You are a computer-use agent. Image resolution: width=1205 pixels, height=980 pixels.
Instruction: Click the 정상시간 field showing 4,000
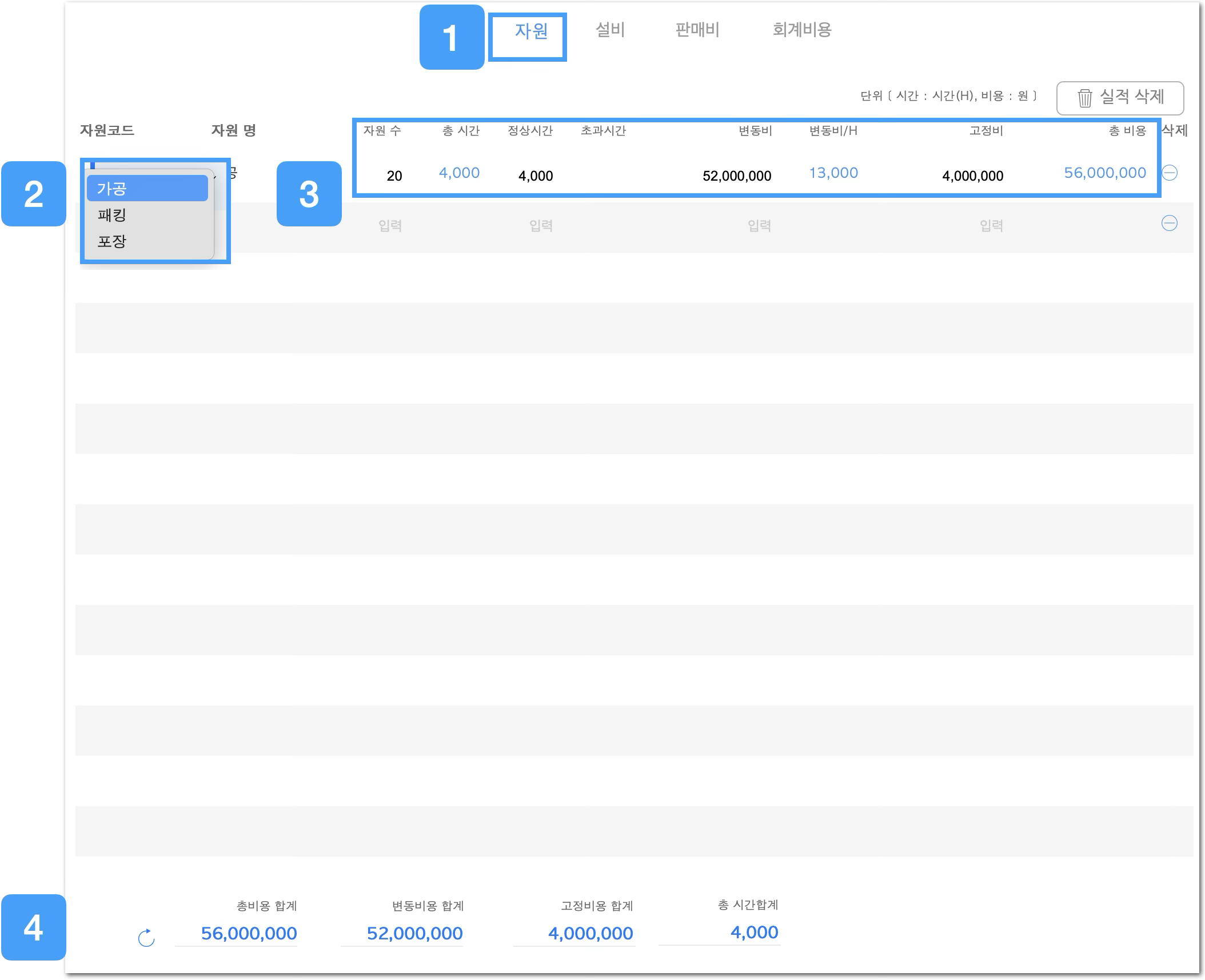click(x=535, y=176)
